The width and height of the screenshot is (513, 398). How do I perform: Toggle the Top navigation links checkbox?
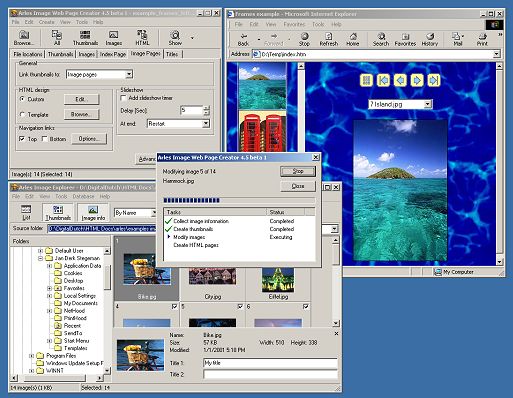[x=22, y=139]
